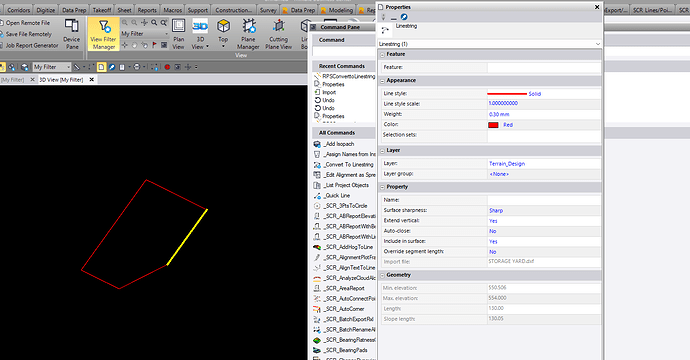This screenshot has width=690, height=360.
Task: Click the Device Pane icon
Action: (71, 26)
